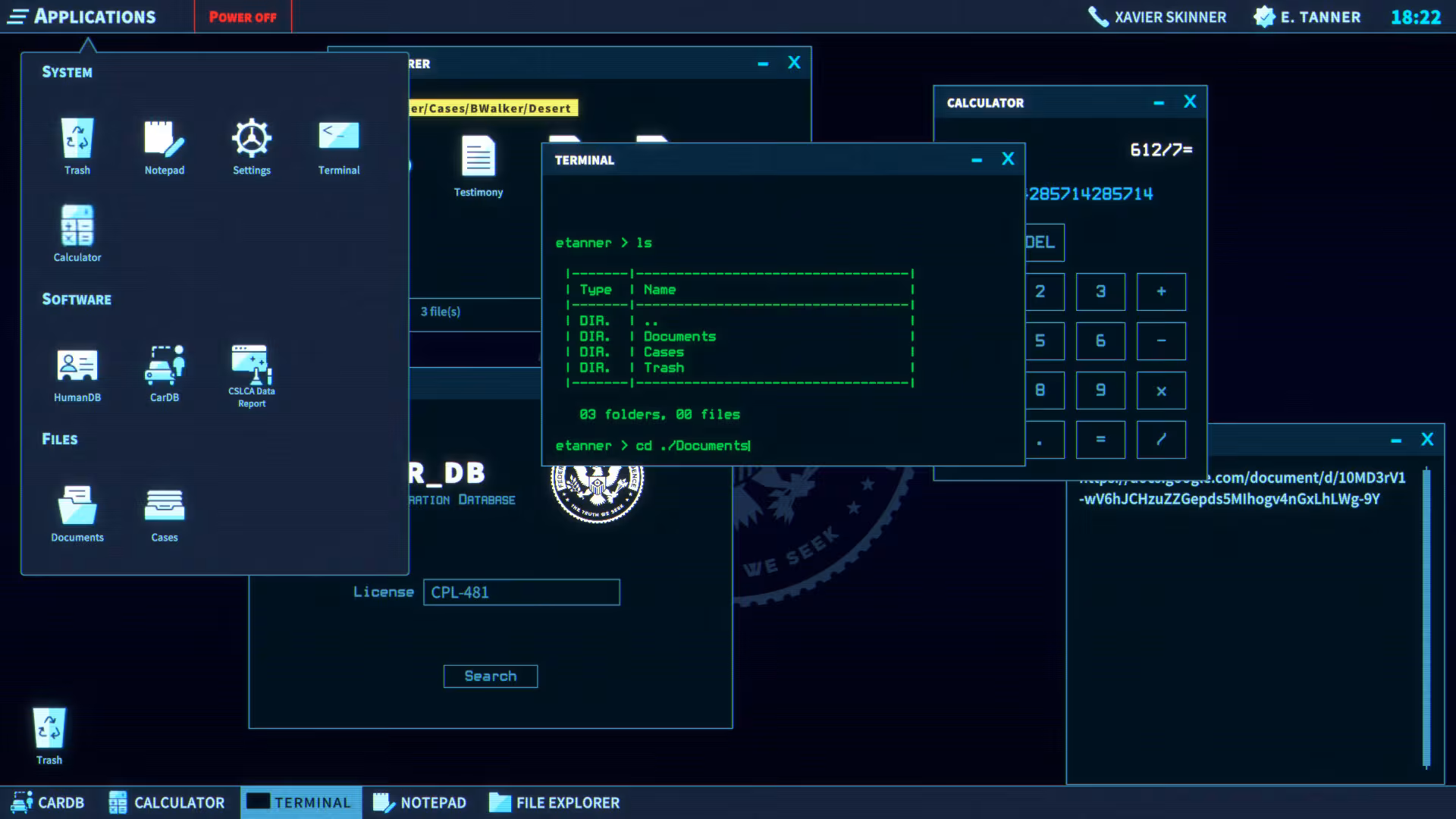The height and width of the screenshot is (819, 1456).
Task: Click the calculator 3 key
Action: click(1100, 292)
